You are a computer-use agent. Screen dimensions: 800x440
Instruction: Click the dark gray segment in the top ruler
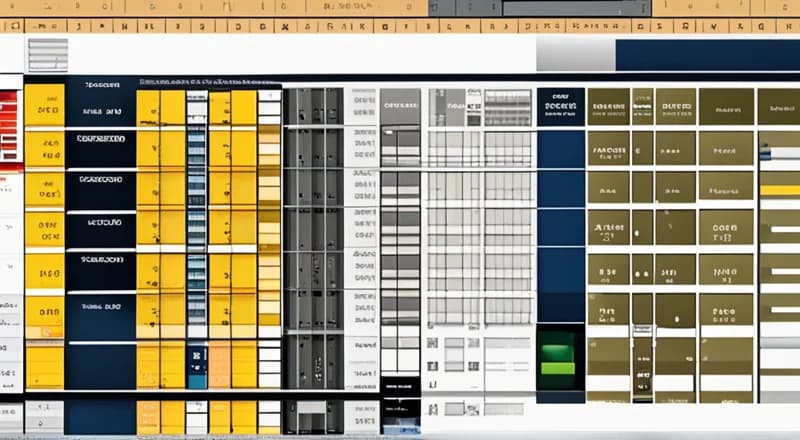tap(464, 7)
